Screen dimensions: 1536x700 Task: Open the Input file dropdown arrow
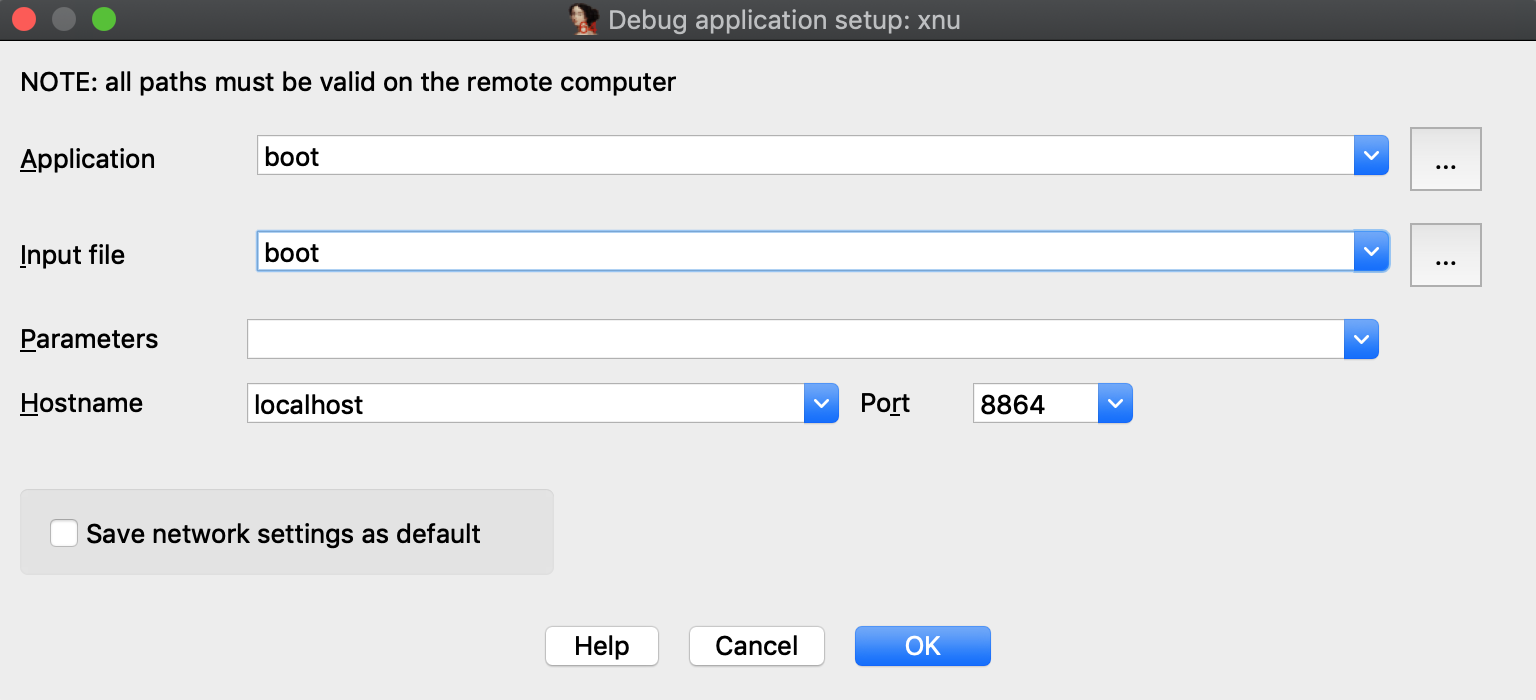coord(1371,252)
